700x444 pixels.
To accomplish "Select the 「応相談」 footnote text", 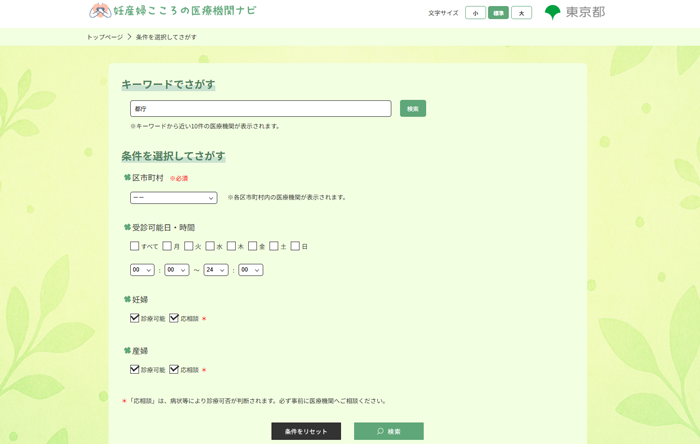I will [254, 401].
